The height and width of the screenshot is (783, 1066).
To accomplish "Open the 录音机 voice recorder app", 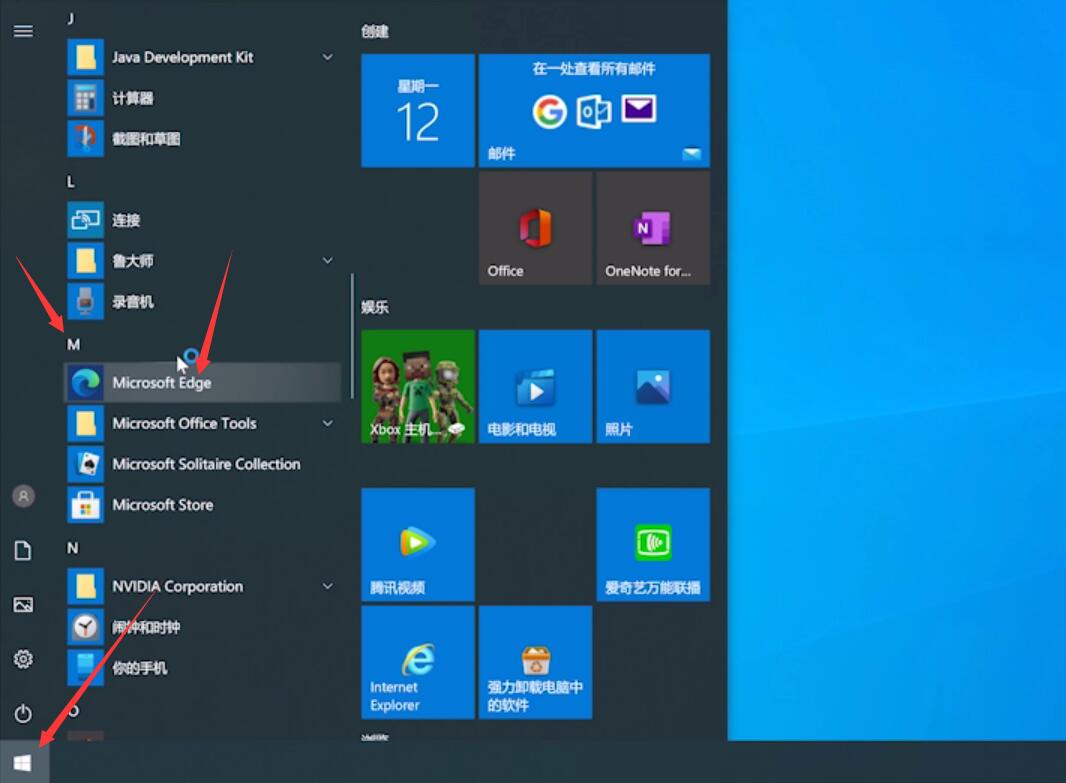I will (x=203, y=302).
